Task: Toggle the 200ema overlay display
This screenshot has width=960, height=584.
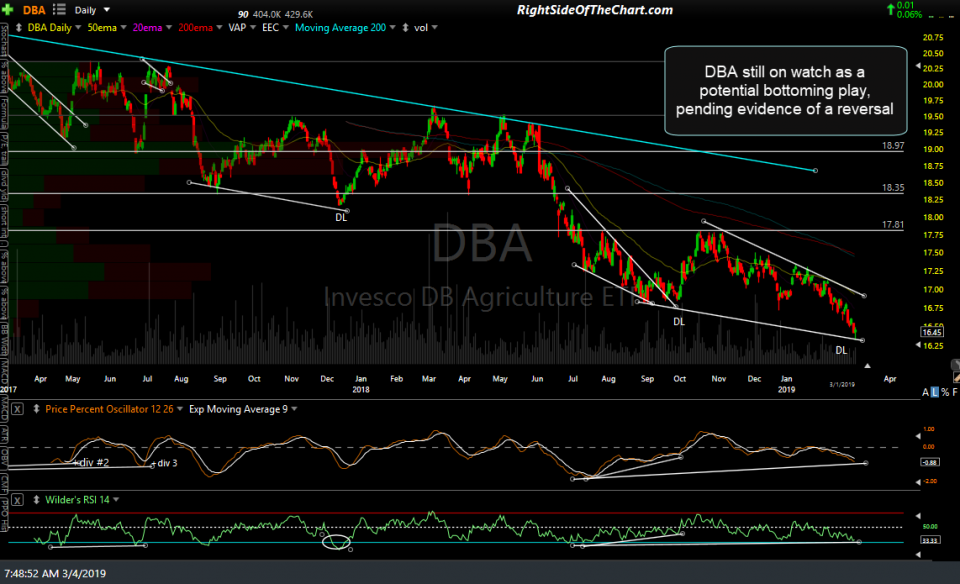Action: (x=196, y=28)
